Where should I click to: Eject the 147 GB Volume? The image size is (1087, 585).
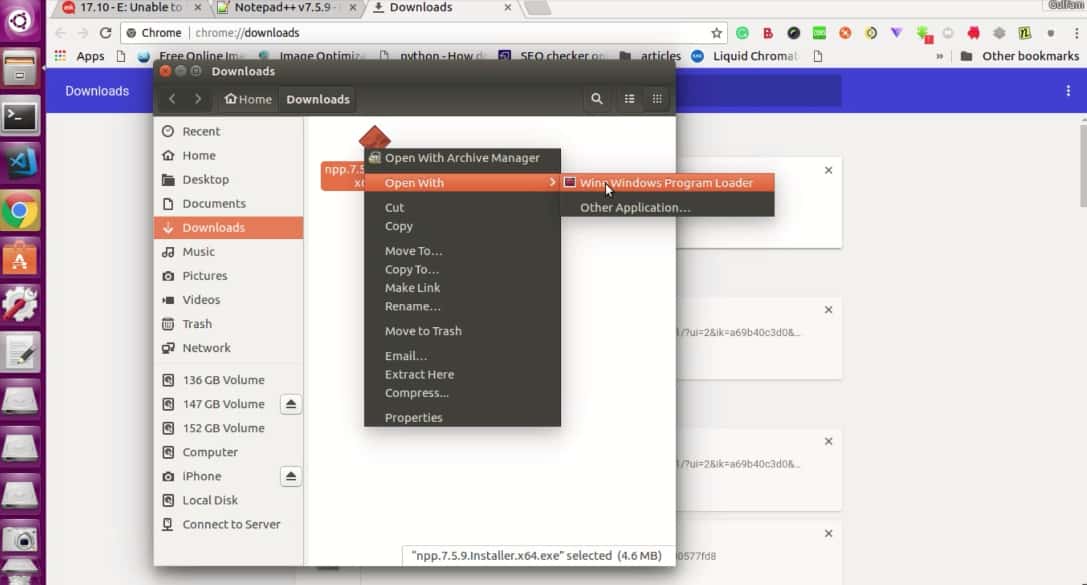(290, 404)
